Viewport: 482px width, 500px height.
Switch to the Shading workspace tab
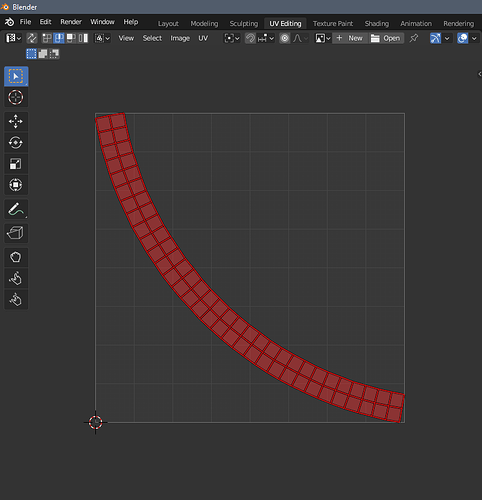376,24
